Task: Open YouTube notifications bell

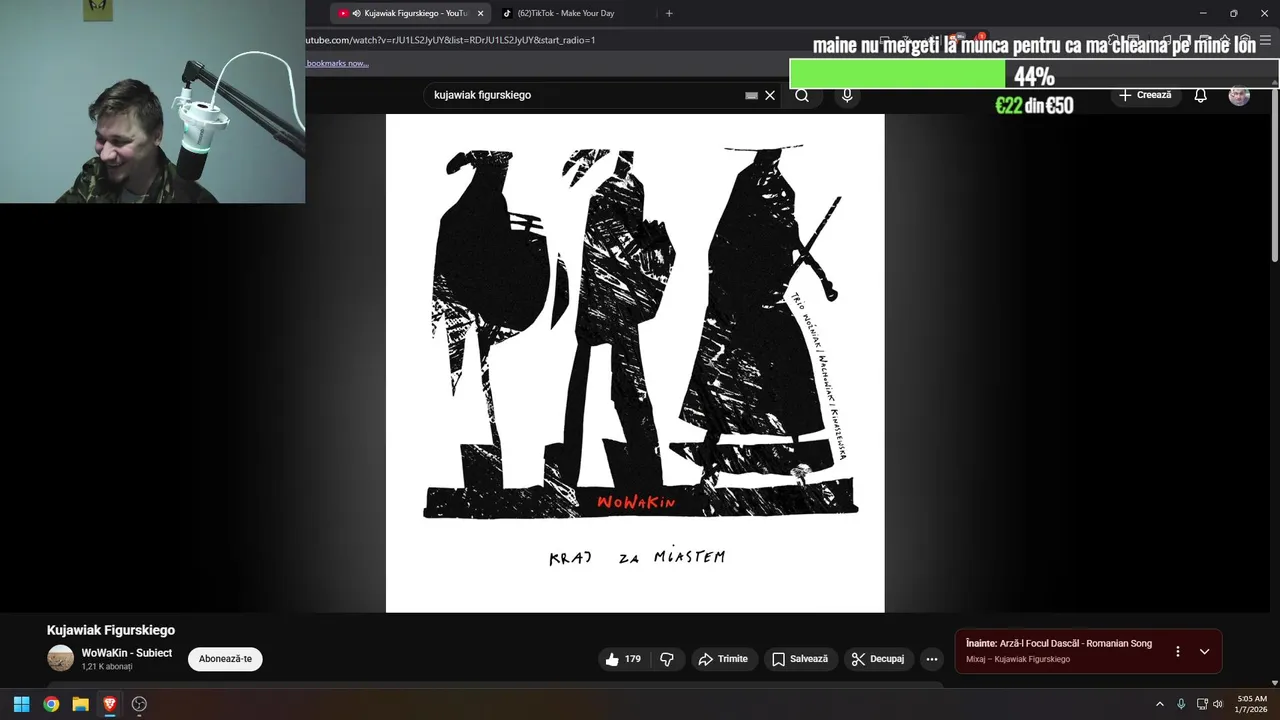Action: click(x=1200, y=95)
